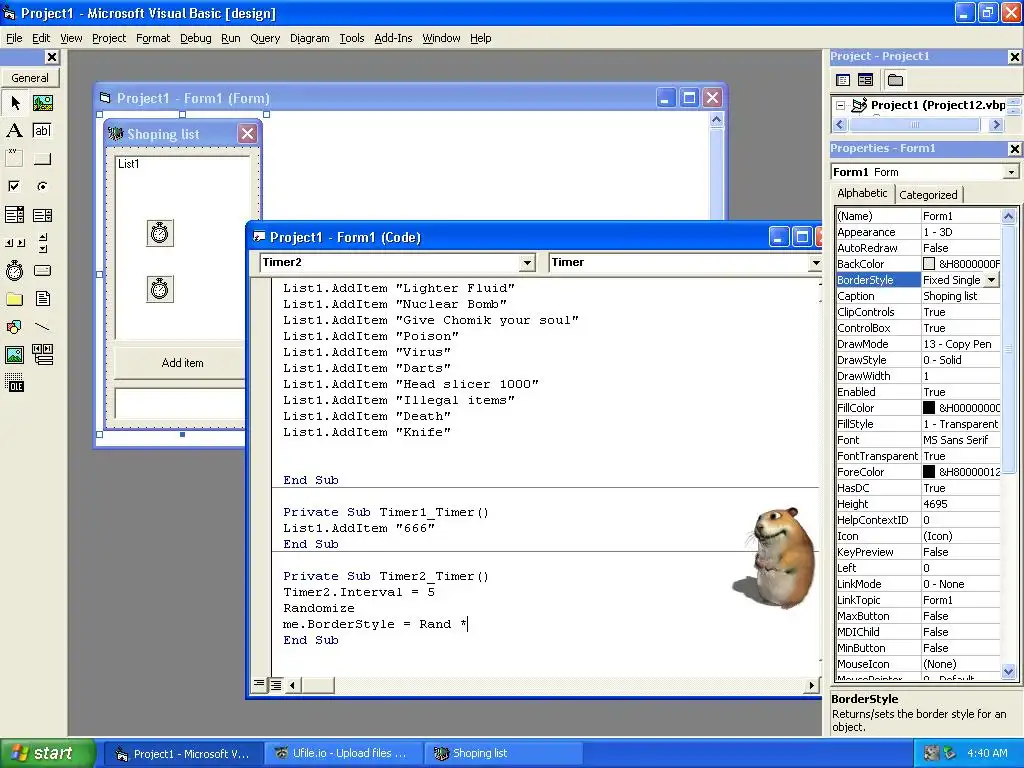Image resolution: width=1024 pixels, height=768 pixels.
Task: Select the PictureBox tool in the toolbox
Action: click(x=42, y=103)
